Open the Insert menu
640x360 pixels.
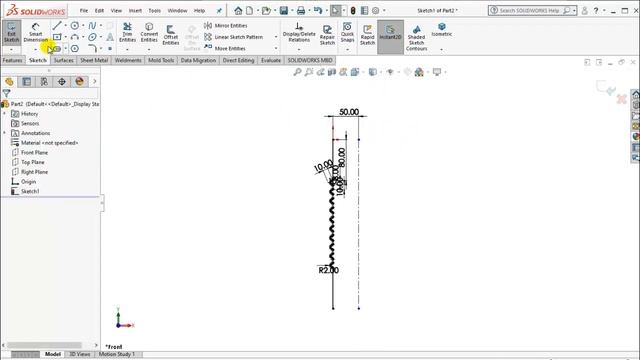tap(135, 11)
